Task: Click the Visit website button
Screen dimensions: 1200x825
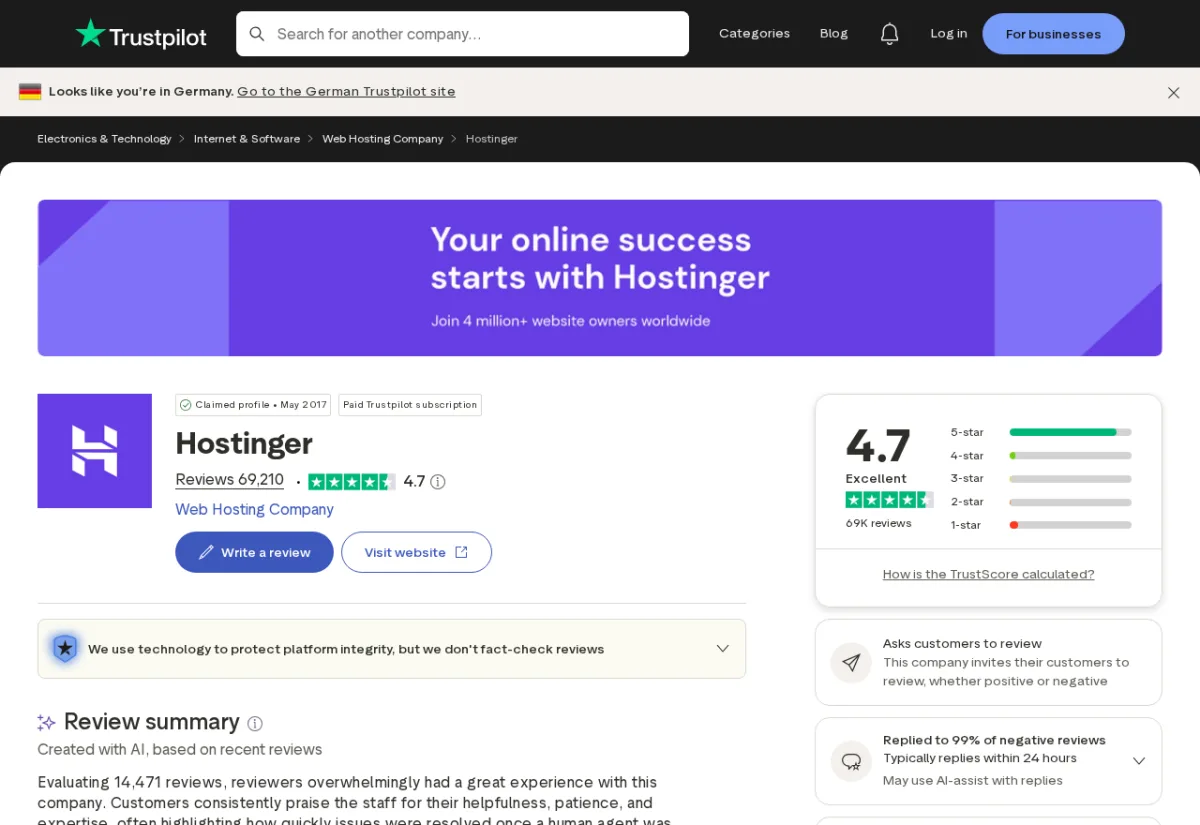Action: [416, 552]
